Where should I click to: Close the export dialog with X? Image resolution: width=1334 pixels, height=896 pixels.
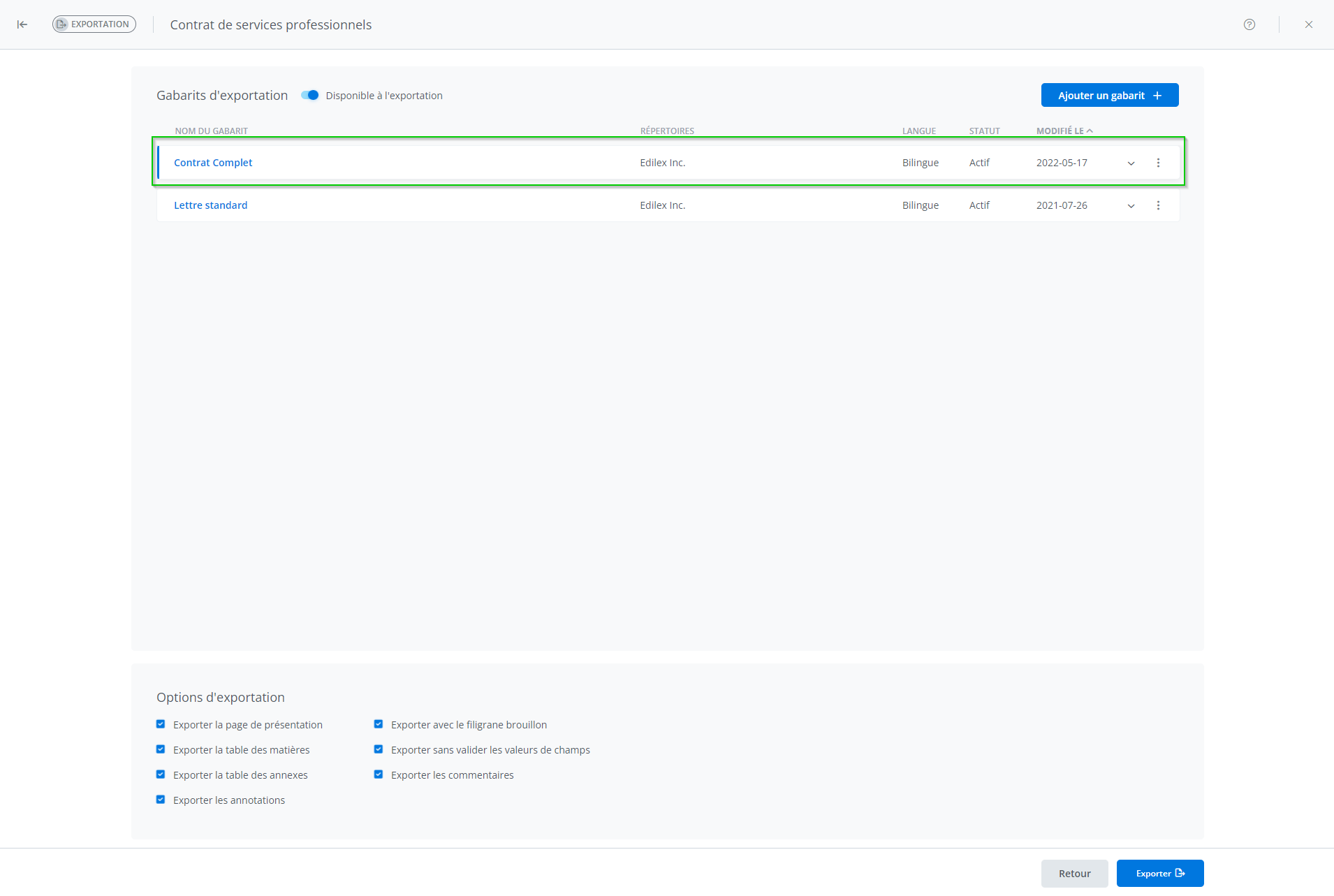point(1308,24)
